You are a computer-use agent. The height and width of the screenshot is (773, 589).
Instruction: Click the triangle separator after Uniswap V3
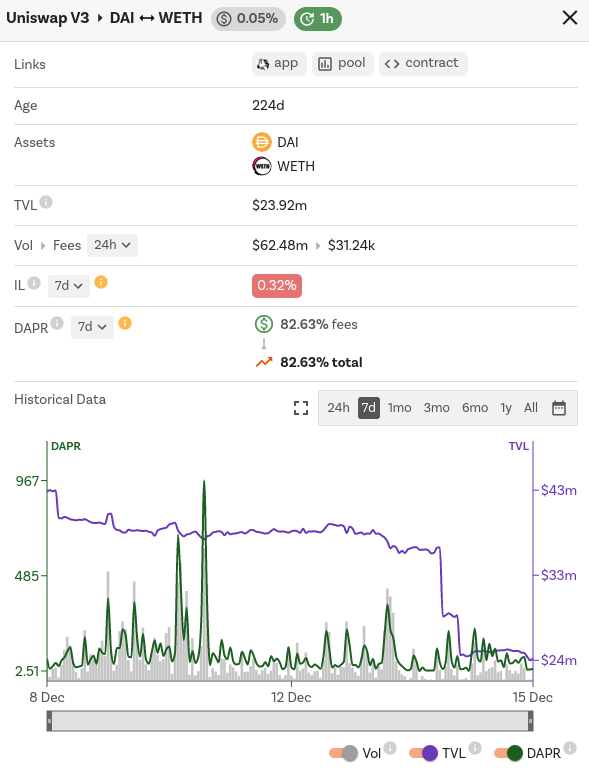click(100, 18)
